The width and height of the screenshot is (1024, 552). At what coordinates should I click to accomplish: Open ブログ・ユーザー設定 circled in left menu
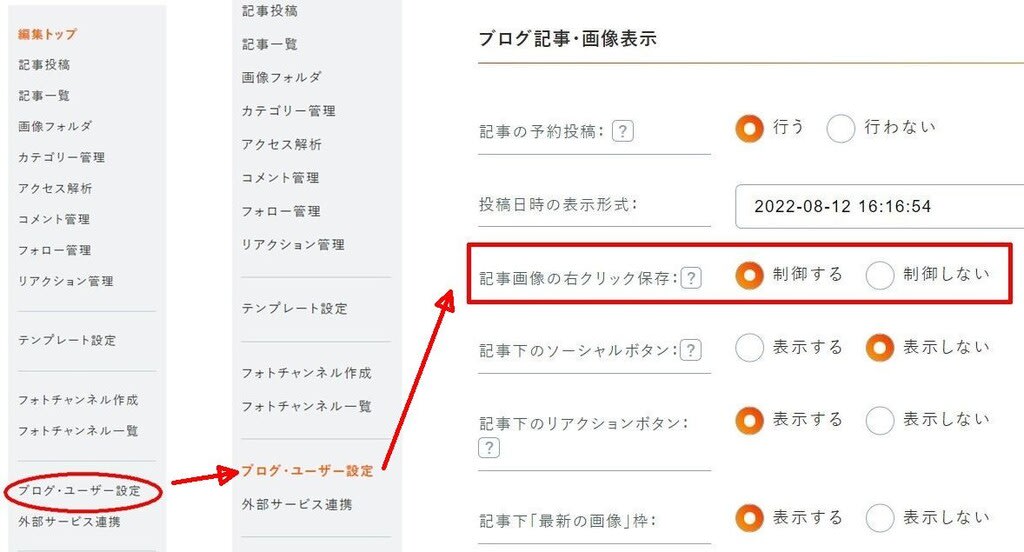[79, 491]
